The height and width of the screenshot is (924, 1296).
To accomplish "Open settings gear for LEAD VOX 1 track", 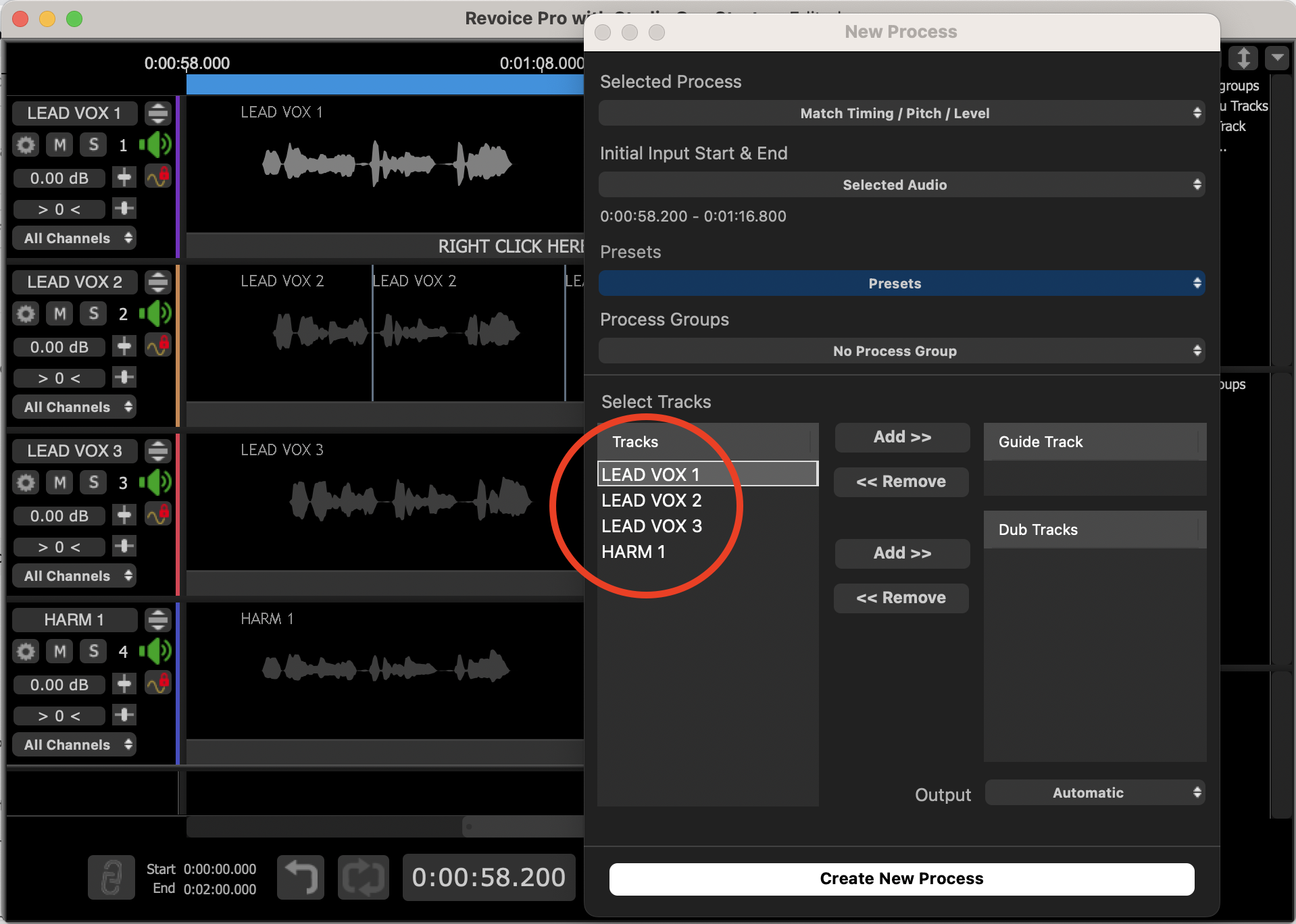I will (26, 145).
